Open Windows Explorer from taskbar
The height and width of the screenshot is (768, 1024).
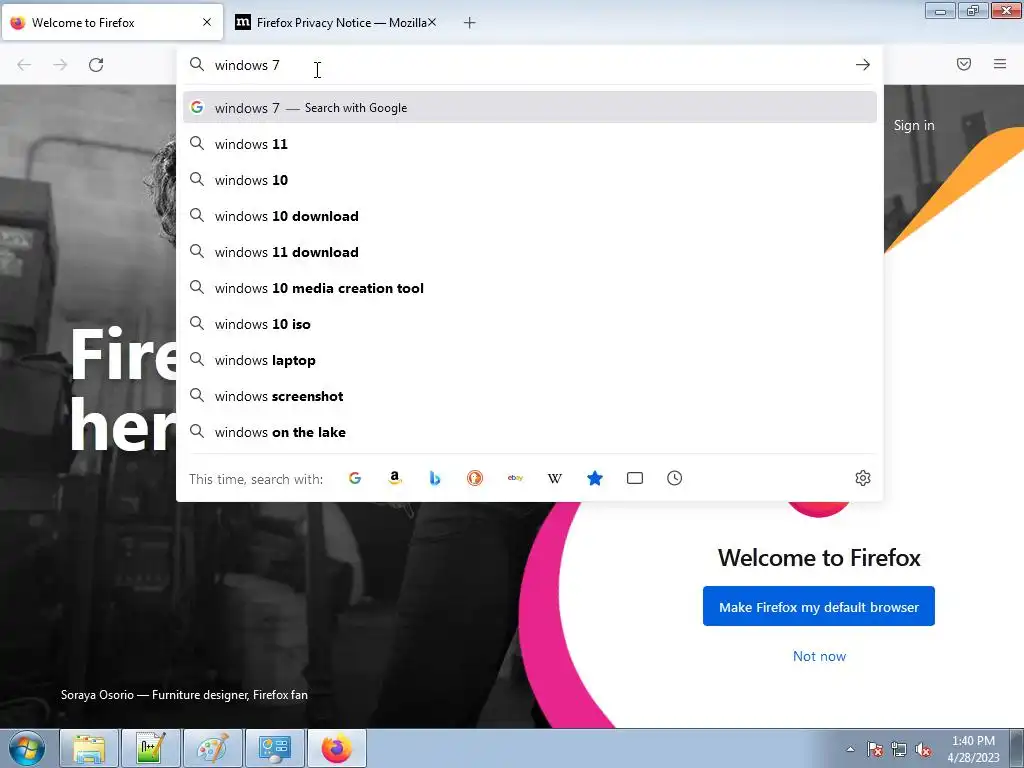click(89, 748)
